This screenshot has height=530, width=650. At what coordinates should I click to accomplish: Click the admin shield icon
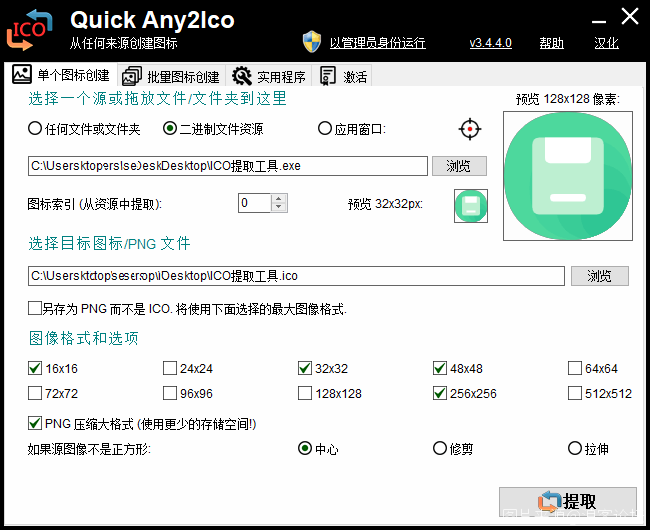point(312,42)
